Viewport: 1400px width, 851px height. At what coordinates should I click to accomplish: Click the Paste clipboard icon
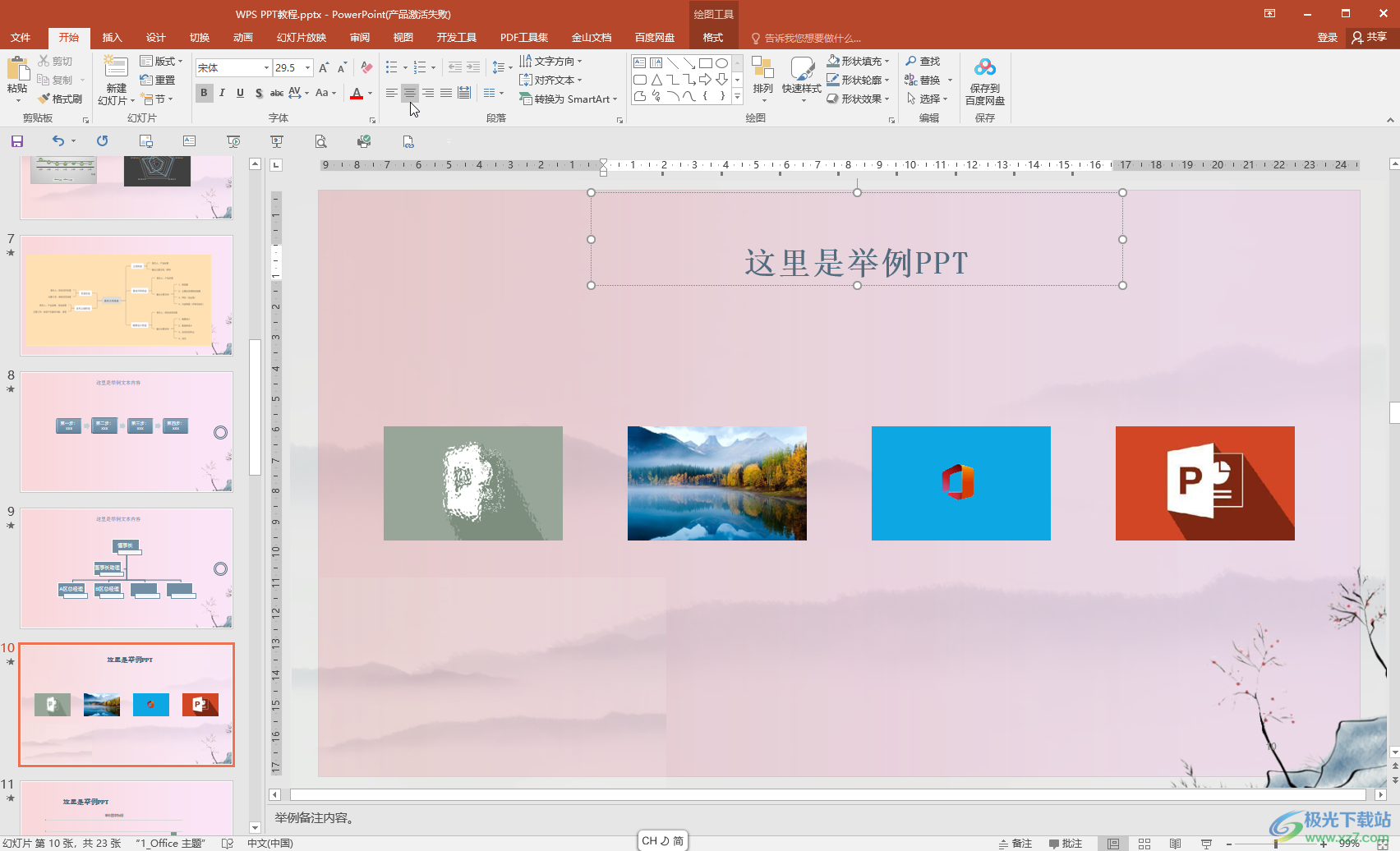tap(16, 68)
